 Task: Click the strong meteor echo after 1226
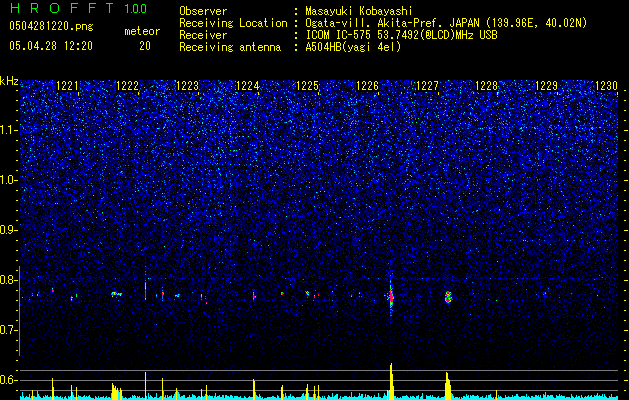pyautogui.click(x=391, y=295)
